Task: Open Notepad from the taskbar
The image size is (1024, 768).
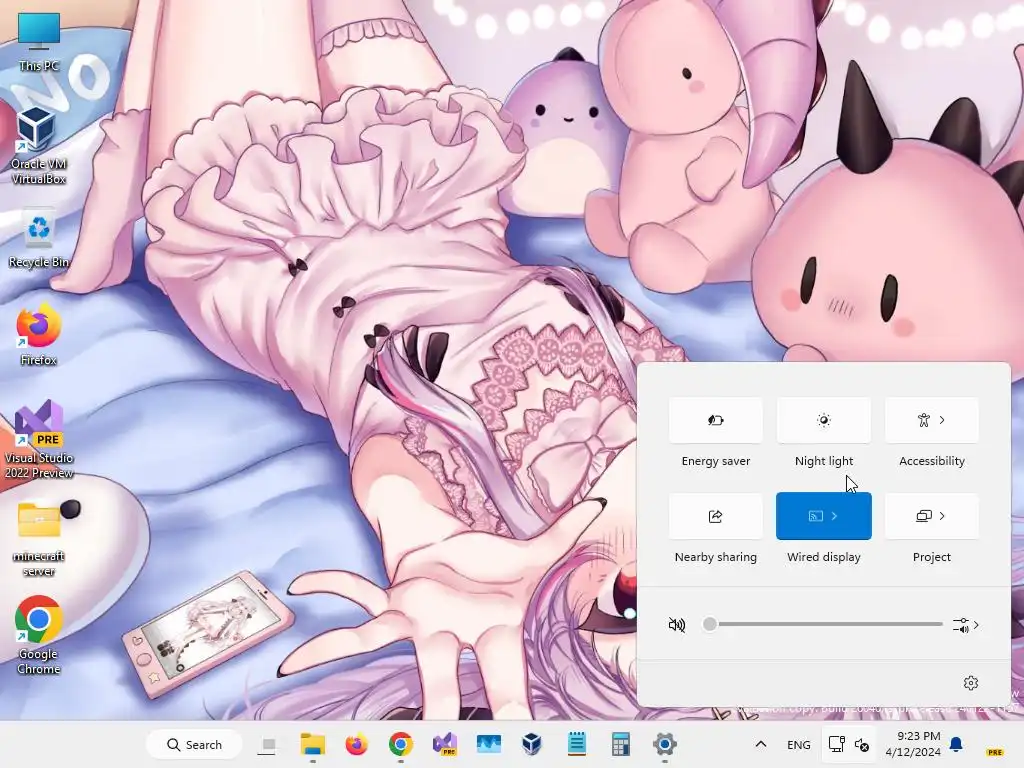Action: click(577, 744)
